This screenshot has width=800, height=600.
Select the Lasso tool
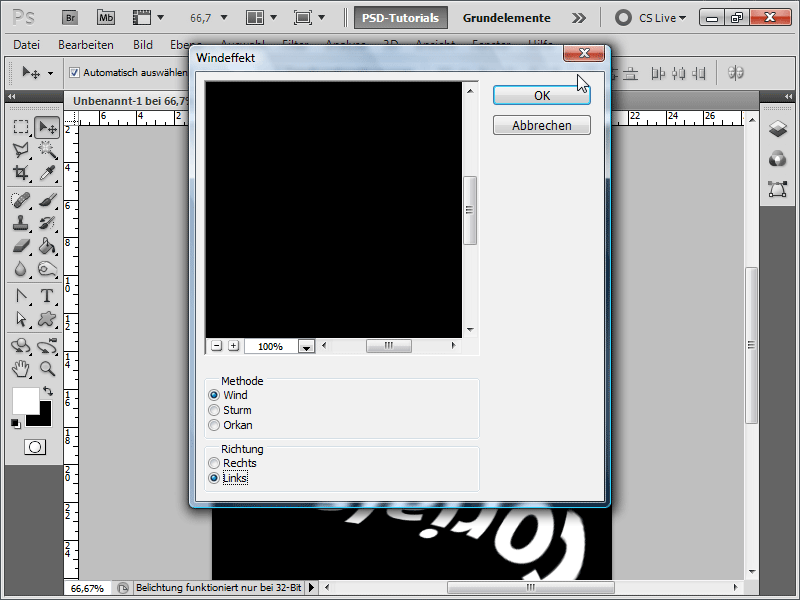pos(21,149)
